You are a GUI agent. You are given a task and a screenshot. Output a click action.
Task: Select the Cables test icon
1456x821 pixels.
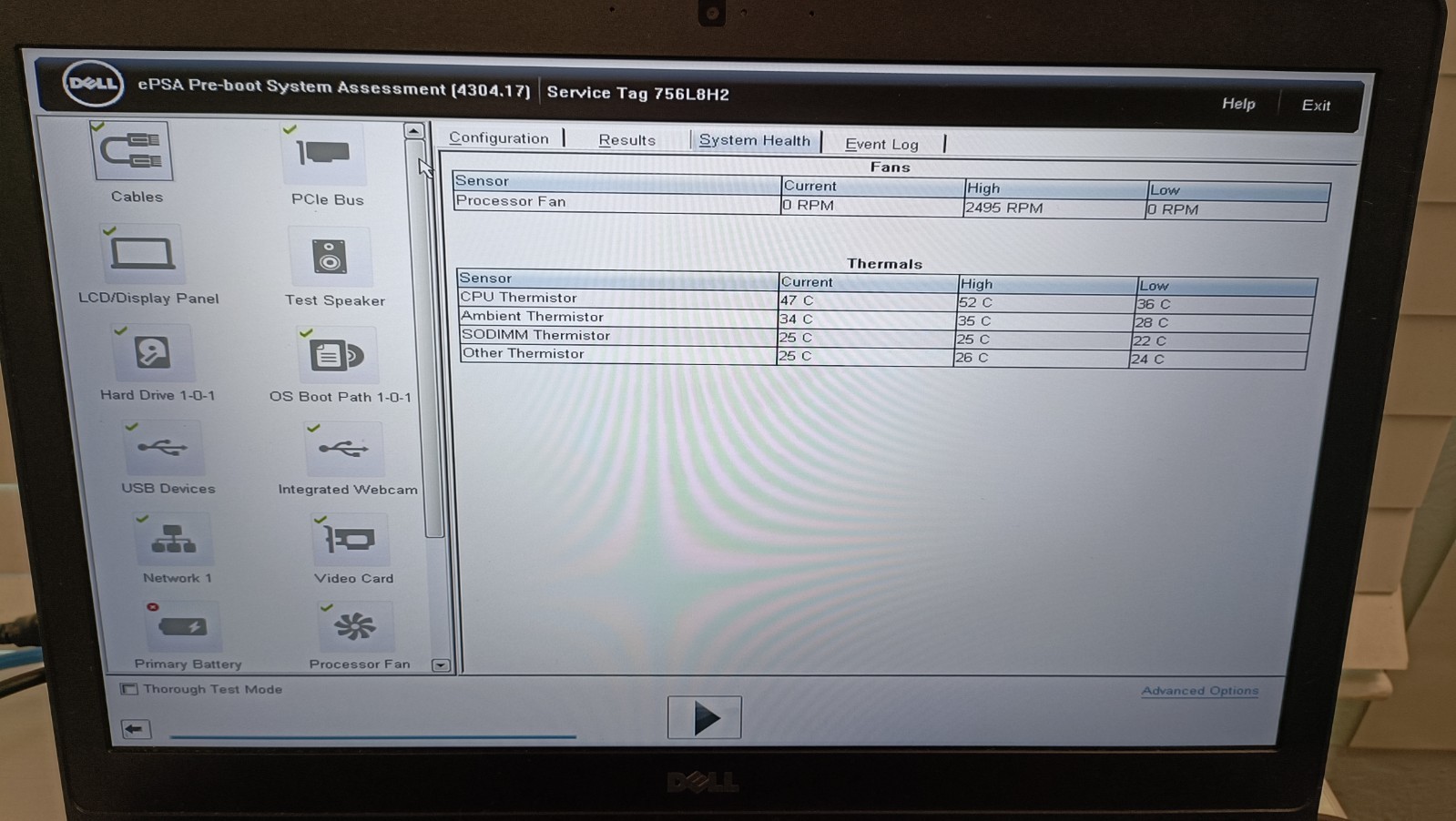[x=133, y=151]
